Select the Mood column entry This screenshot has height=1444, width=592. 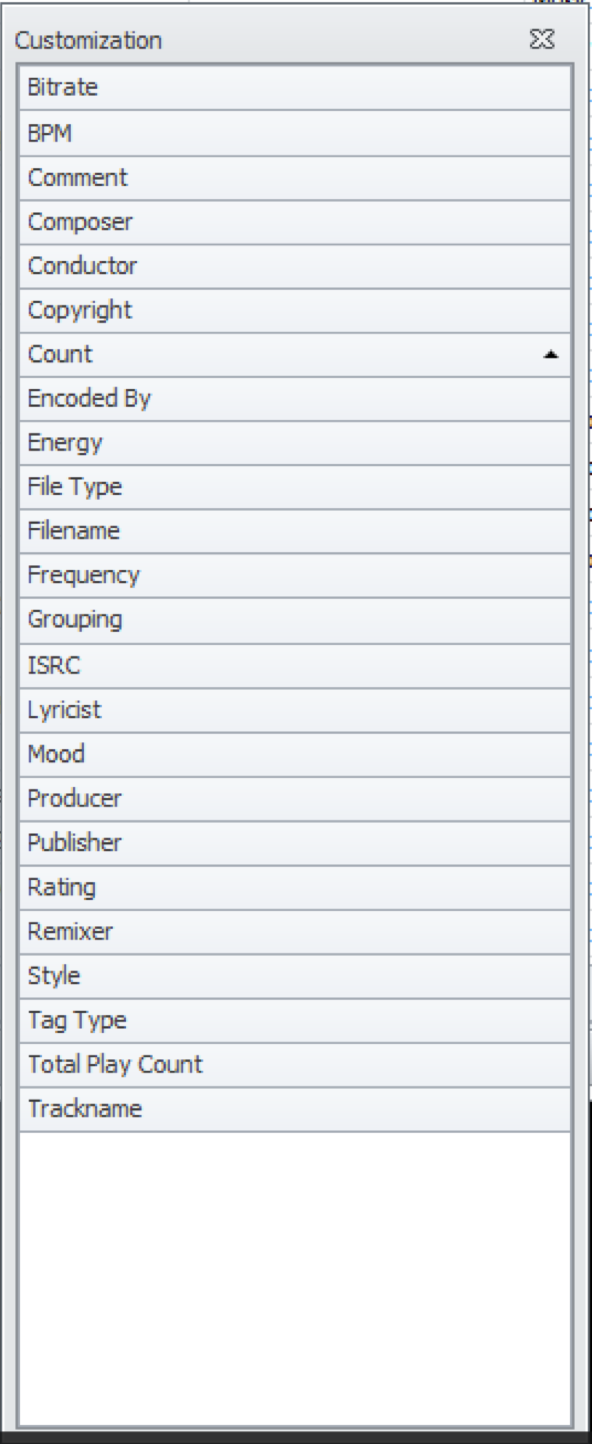[x=295, y=754]
